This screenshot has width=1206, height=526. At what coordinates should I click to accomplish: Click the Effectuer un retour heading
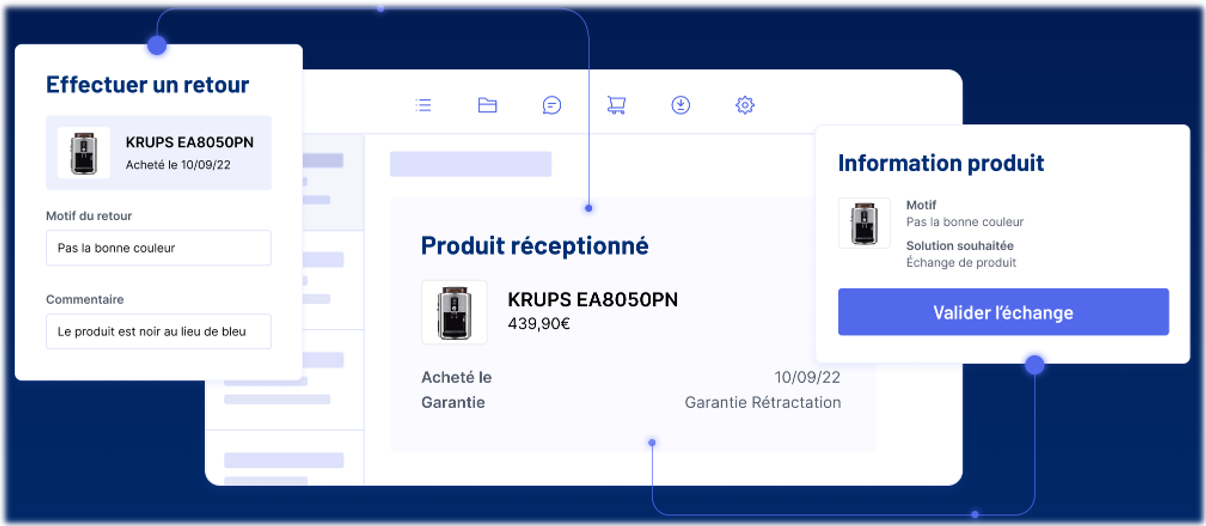point(147,84)
